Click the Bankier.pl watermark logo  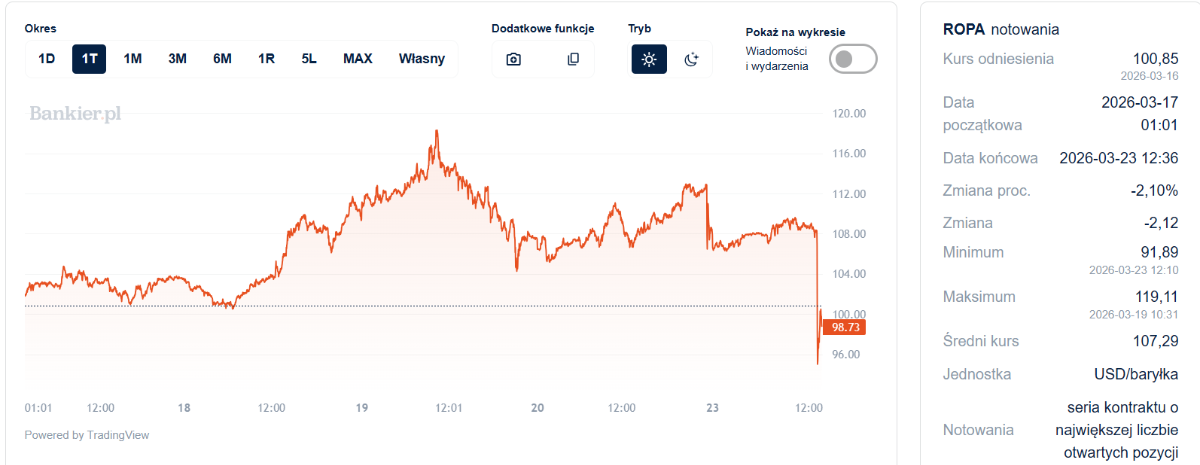point(75,114)
